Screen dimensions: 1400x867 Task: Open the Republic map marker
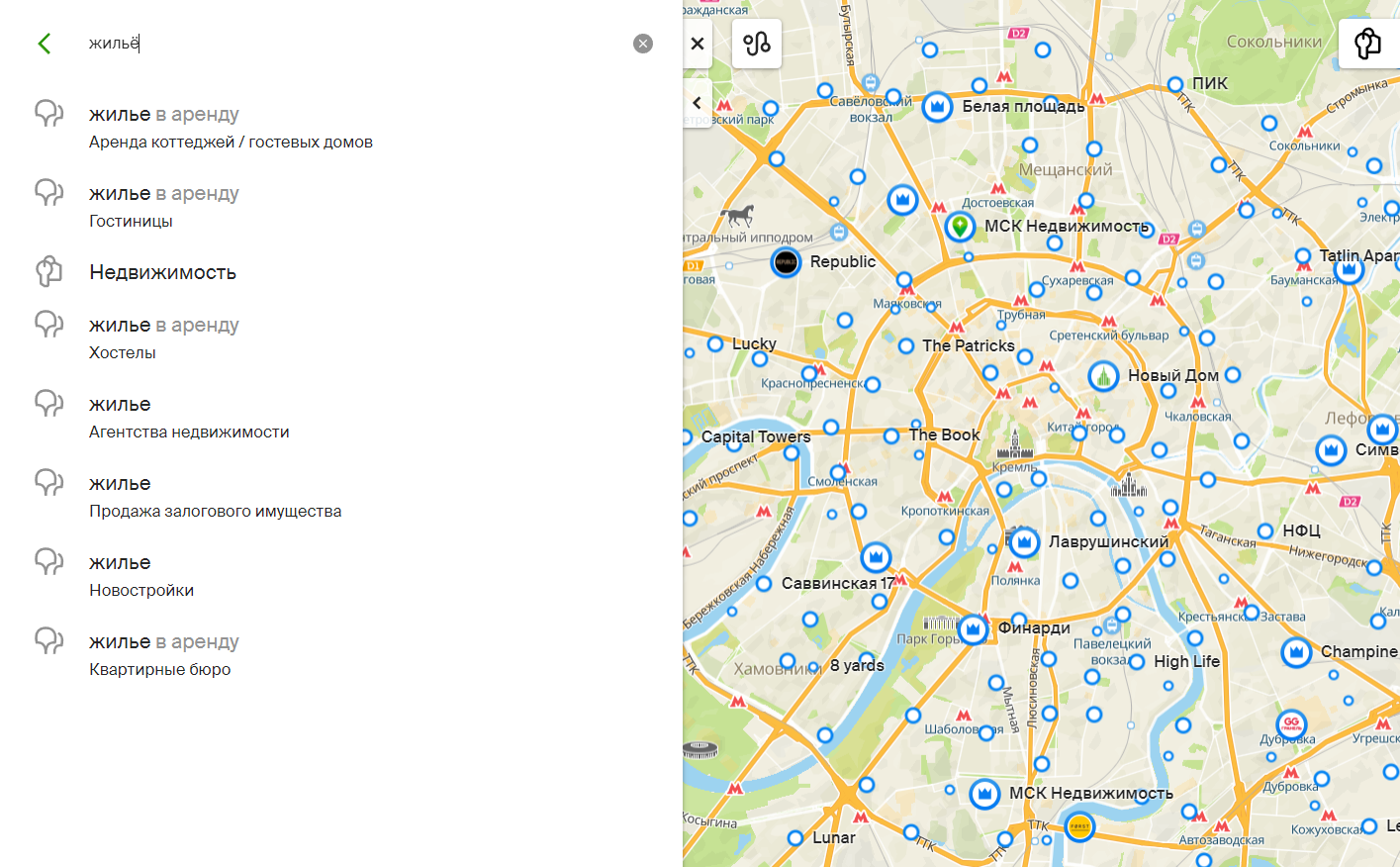click(786, 262)
